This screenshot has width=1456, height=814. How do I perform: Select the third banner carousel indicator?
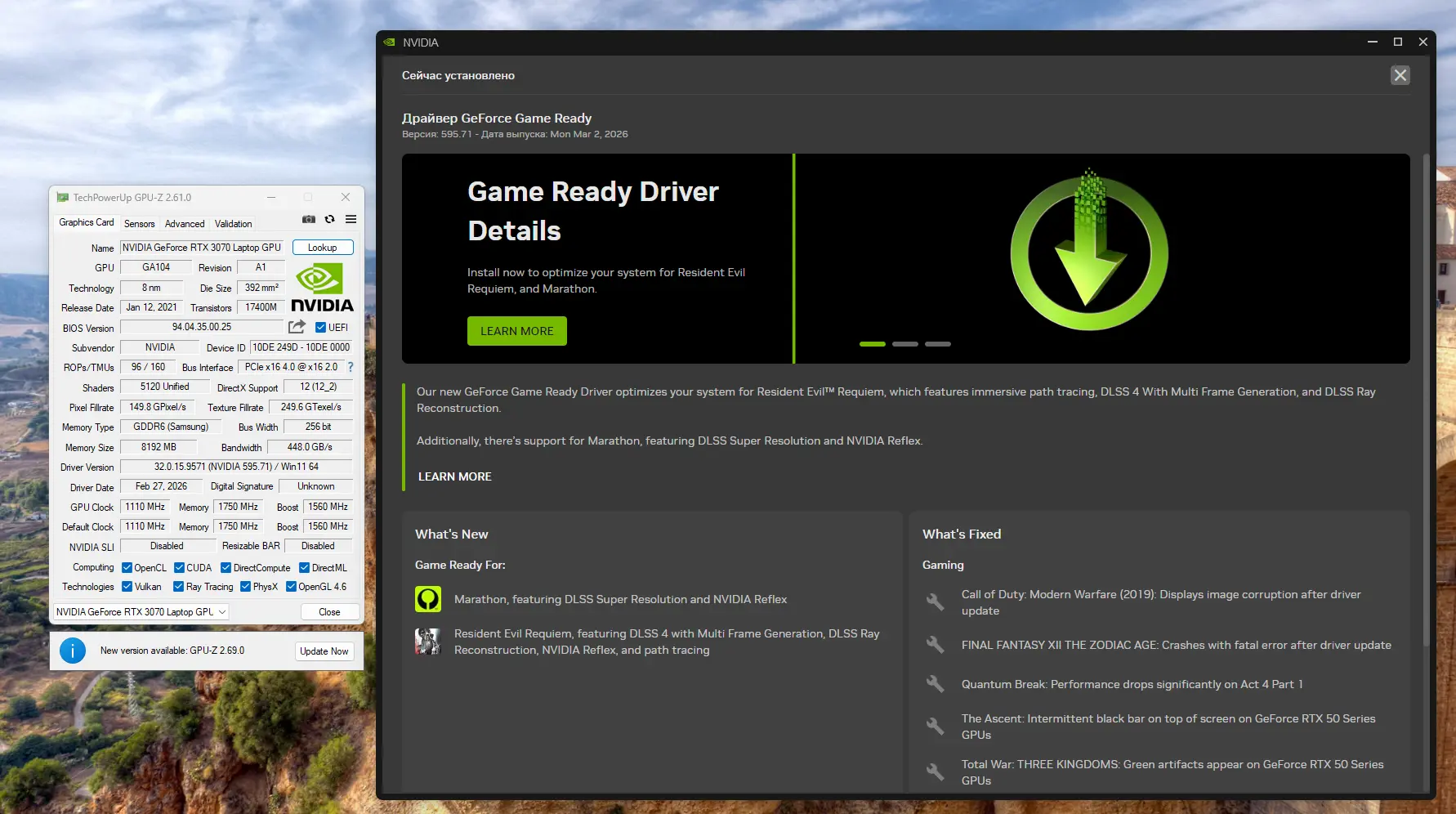point(938,344)
